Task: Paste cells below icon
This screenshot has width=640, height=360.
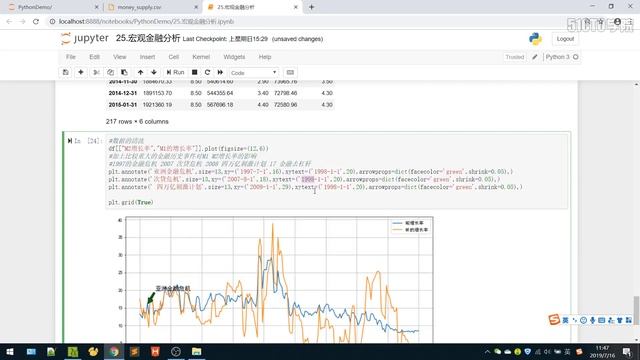Action: point(124,72)
